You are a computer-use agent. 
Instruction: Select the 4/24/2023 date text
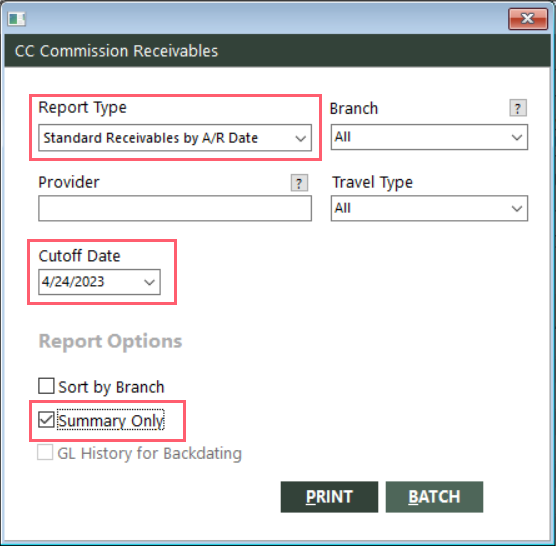pyautogui.click(x=73, y=282)
